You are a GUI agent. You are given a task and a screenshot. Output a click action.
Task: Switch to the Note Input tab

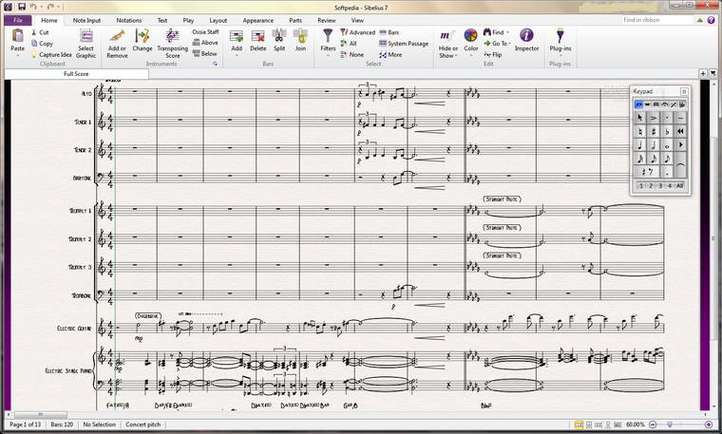click(87, 20)
